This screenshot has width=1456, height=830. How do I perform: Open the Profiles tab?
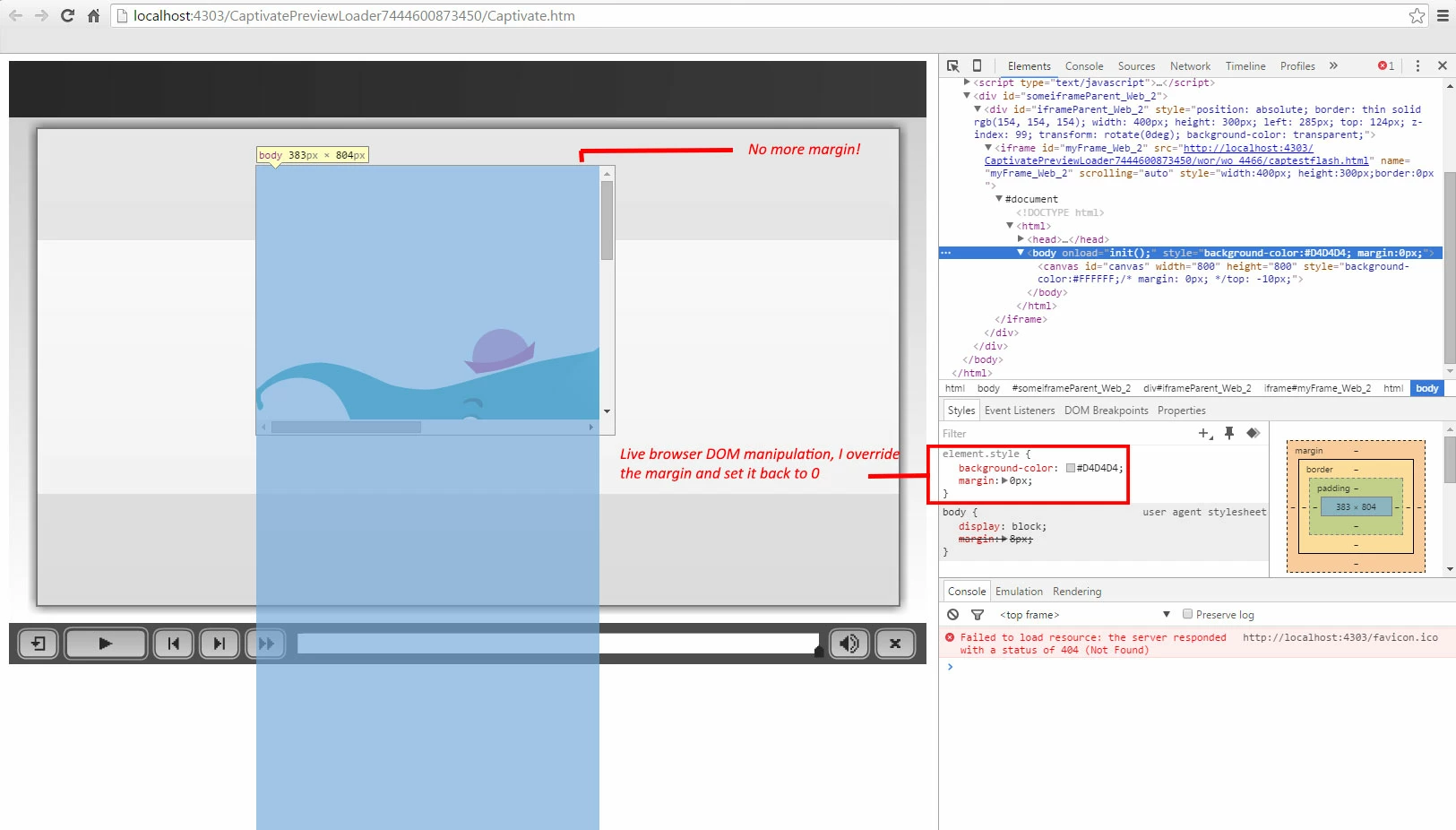[1297, 66]
